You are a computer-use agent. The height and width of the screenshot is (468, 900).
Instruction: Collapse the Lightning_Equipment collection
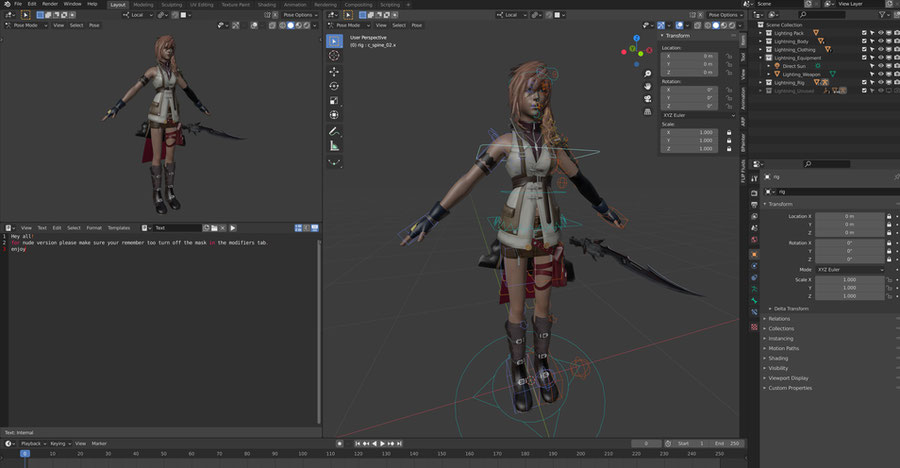coord(761,58)
